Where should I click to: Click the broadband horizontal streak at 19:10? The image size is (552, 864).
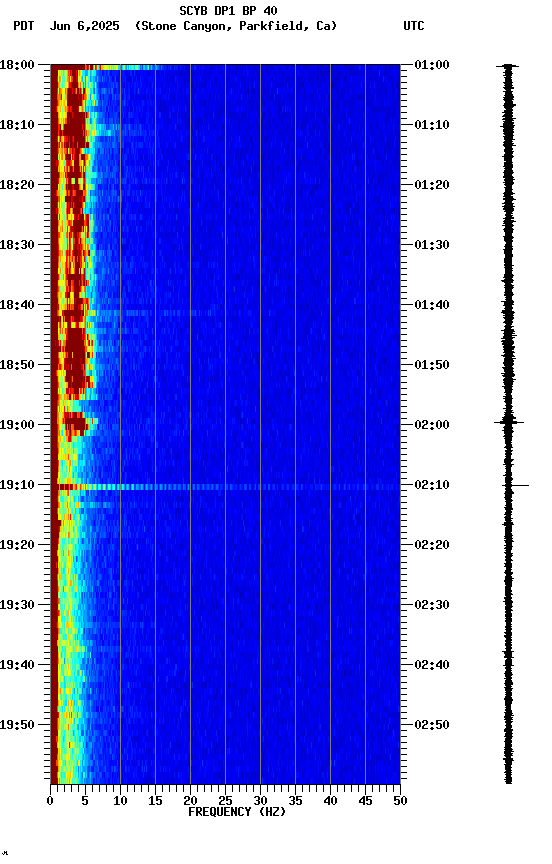[x=225, y=487]
